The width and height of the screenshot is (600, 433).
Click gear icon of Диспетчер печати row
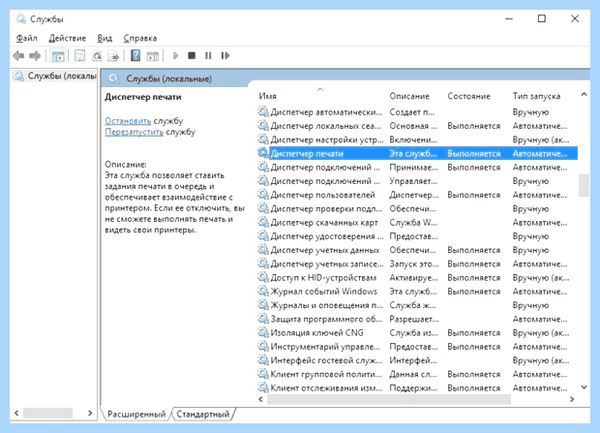click(263, 153)
